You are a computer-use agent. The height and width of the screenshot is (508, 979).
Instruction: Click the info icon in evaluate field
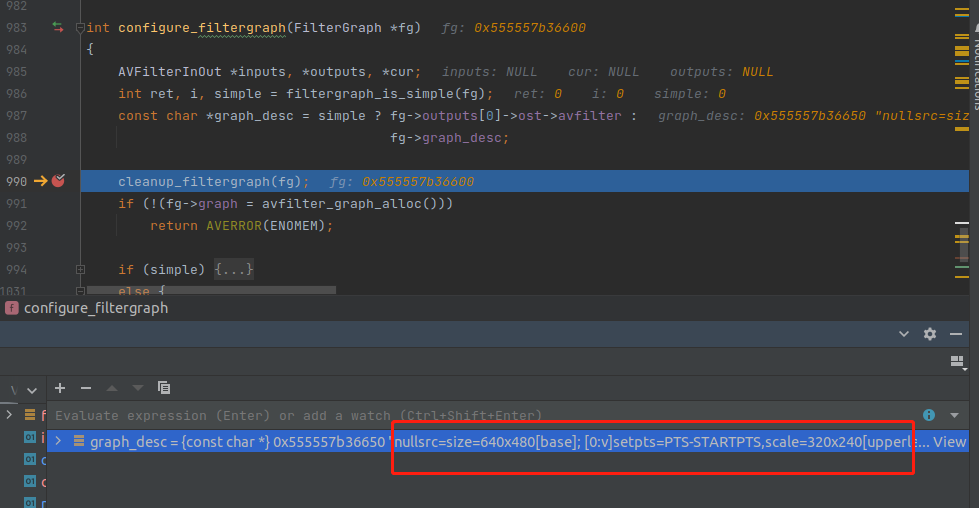point(929,415)
